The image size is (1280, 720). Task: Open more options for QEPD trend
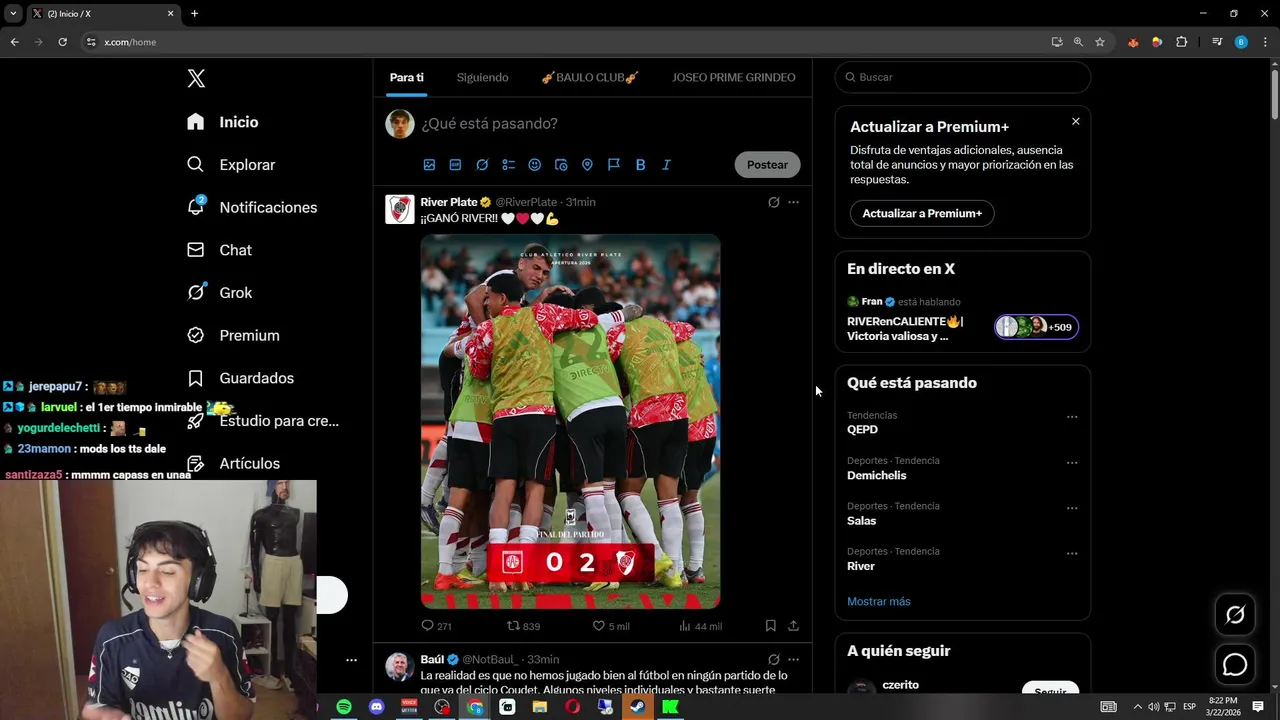pos(1072,417)
